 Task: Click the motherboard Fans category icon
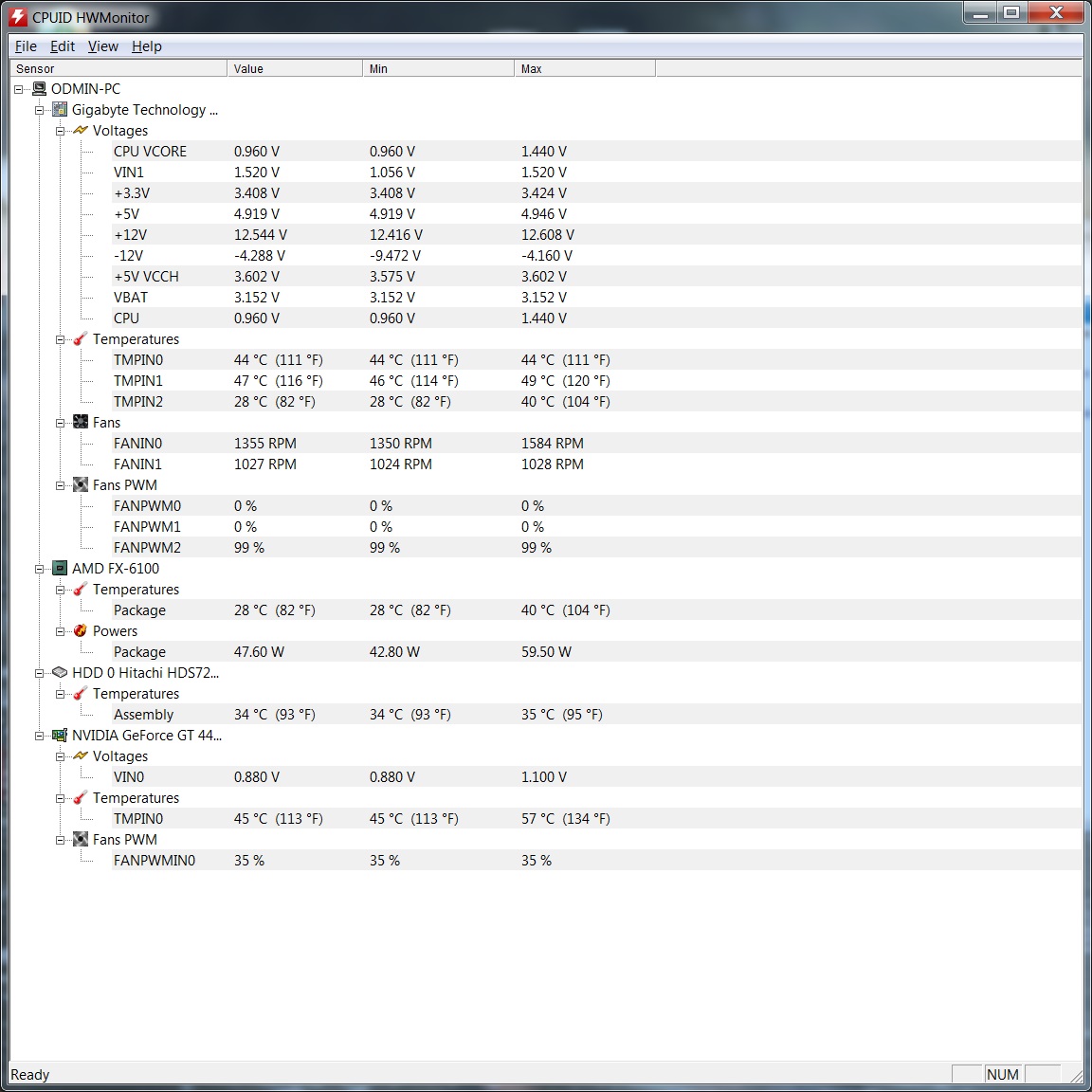(x=81, y=423)
